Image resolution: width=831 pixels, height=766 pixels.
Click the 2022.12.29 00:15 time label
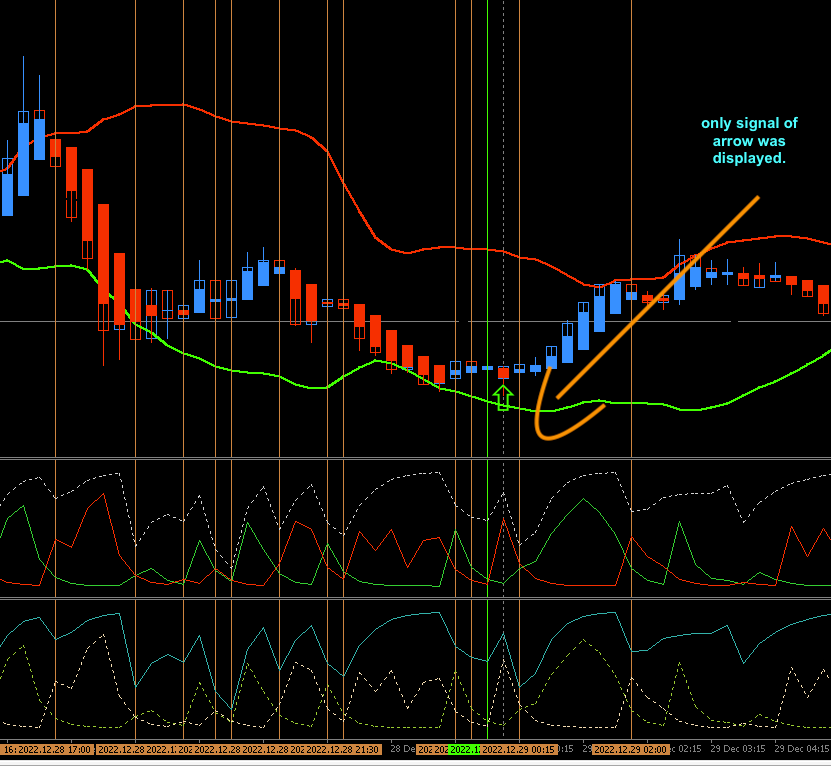(519, 750)
